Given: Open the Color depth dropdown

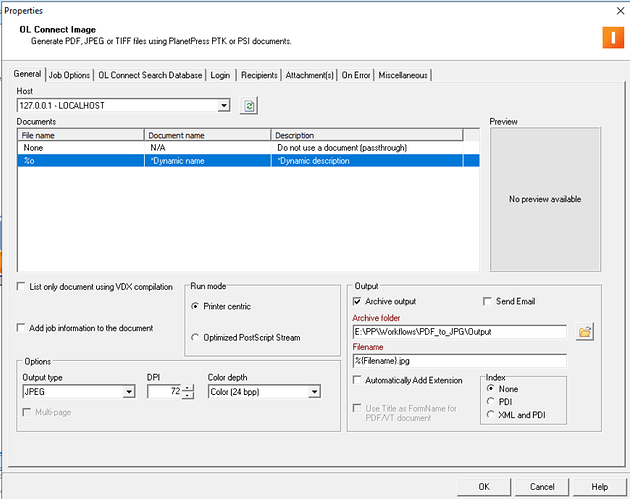Looking at the screenshot, I should [315, 392].
